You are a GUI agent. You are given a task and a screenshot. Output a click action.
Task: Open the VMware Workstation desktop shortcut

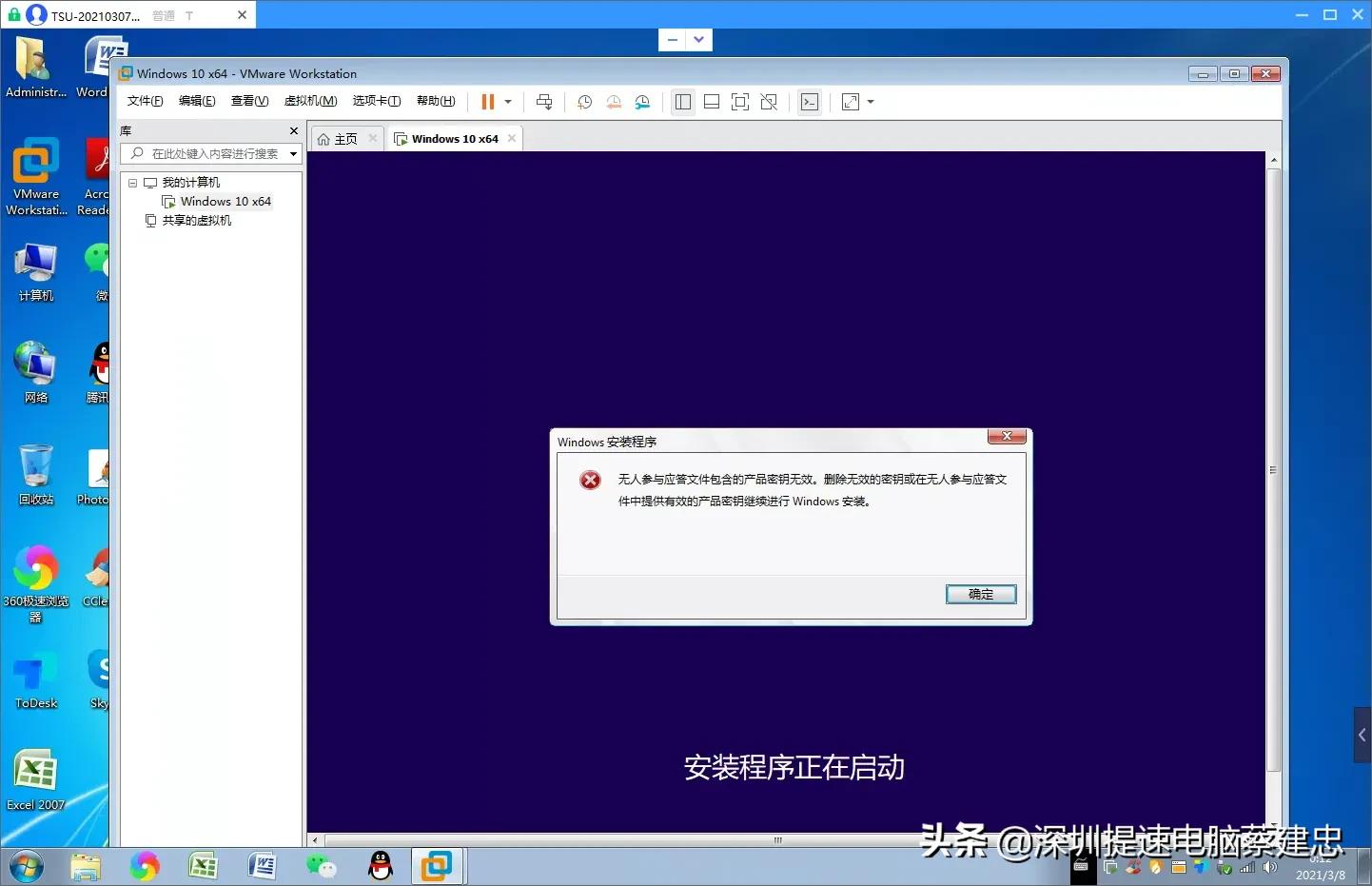36,177
